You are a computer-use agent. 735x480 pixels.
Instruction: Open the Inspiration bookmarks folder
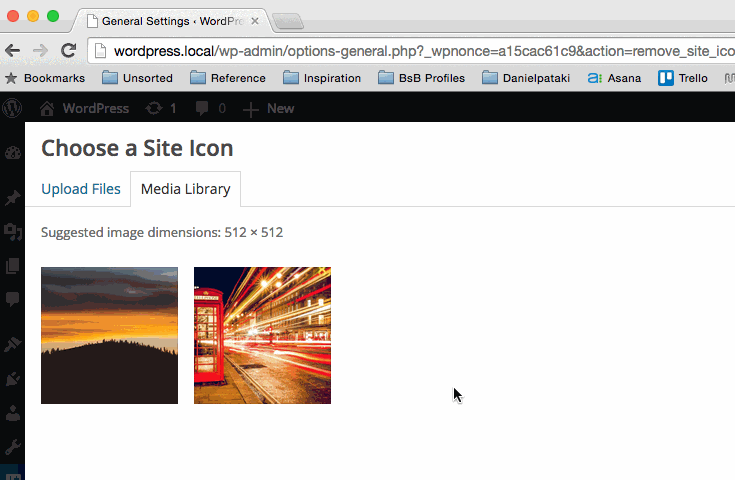click(x=322, y=78)
